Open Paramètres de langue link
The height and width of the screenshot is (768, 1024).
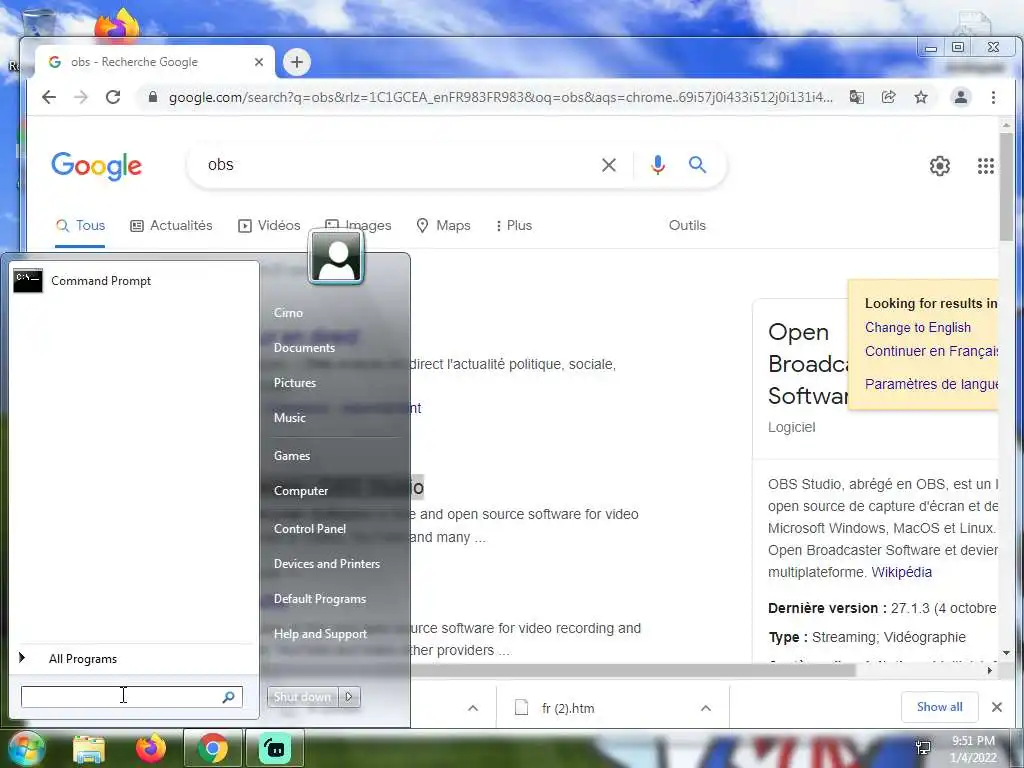(931, 384)
